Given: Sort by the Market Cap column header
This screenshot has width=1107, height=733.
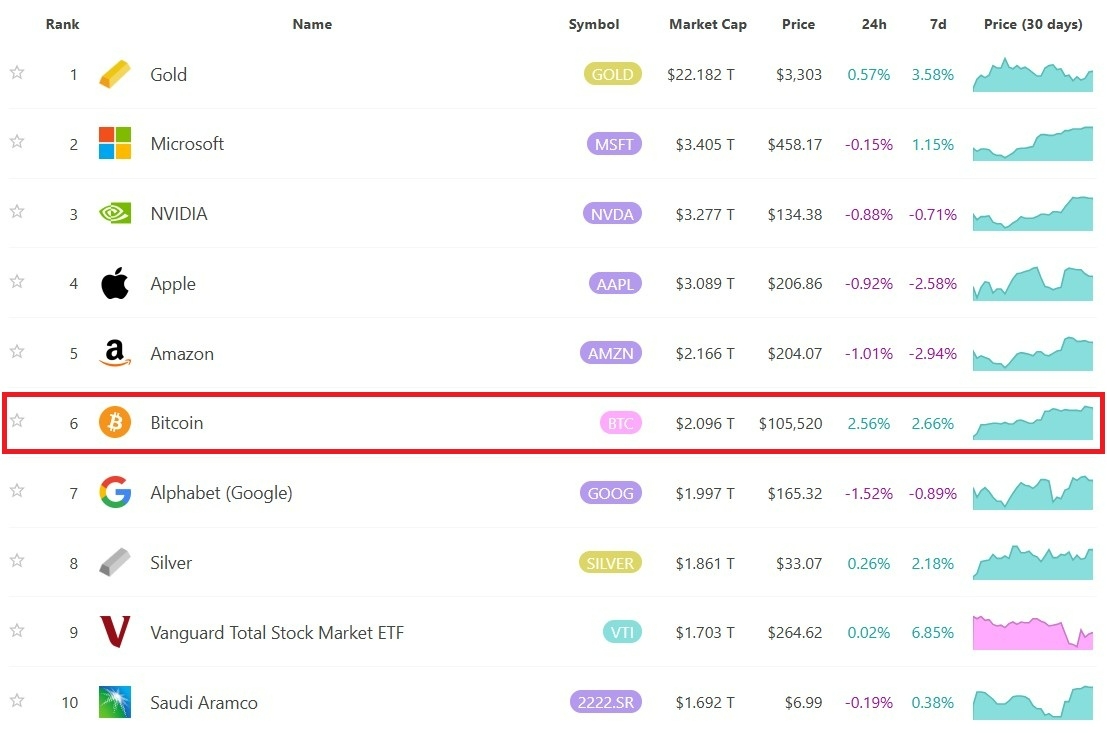Looking at the screenshot, I should [707, 24].
